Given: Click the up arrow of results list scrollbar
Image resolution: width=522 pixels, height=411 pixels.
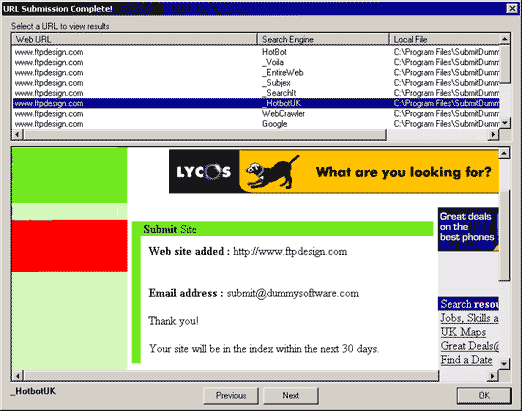Looking at the screenshot, I should point(505,39).
